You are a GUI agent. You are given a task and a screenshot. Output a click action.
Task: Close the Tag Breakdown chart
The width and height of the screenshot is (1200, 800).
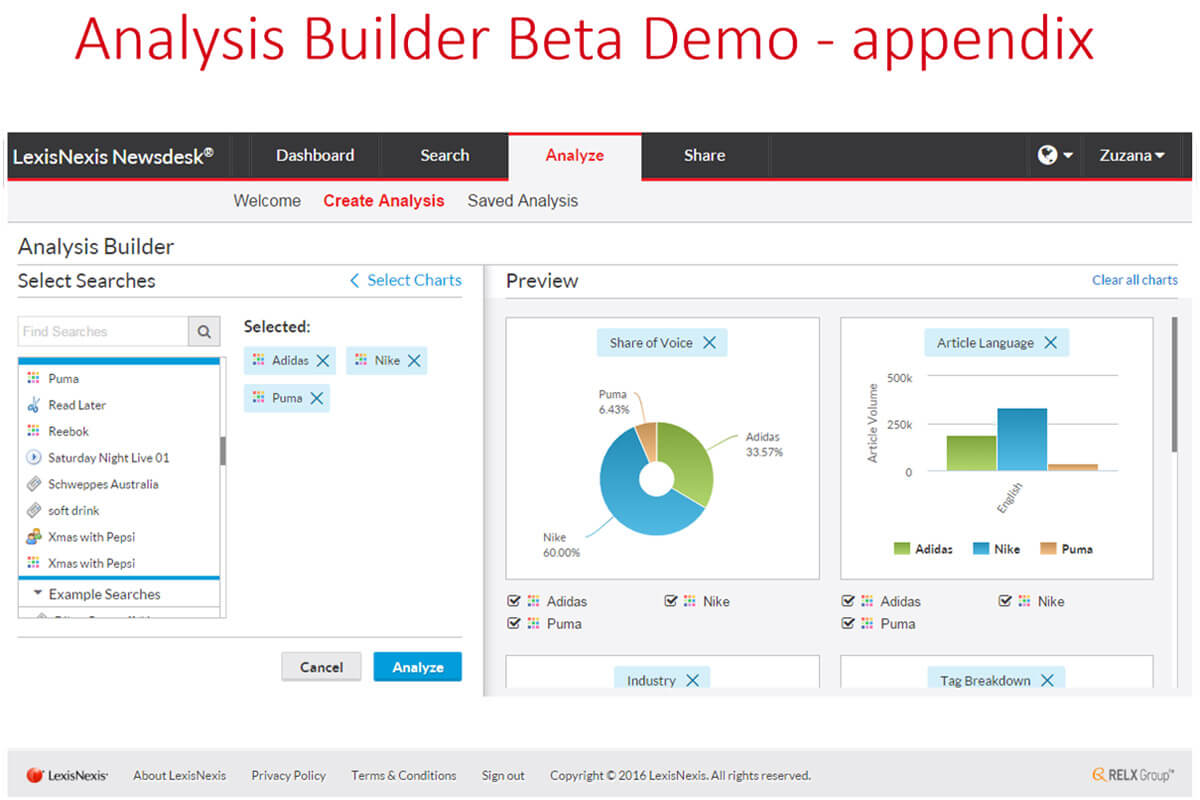[x=1047, y=681]
